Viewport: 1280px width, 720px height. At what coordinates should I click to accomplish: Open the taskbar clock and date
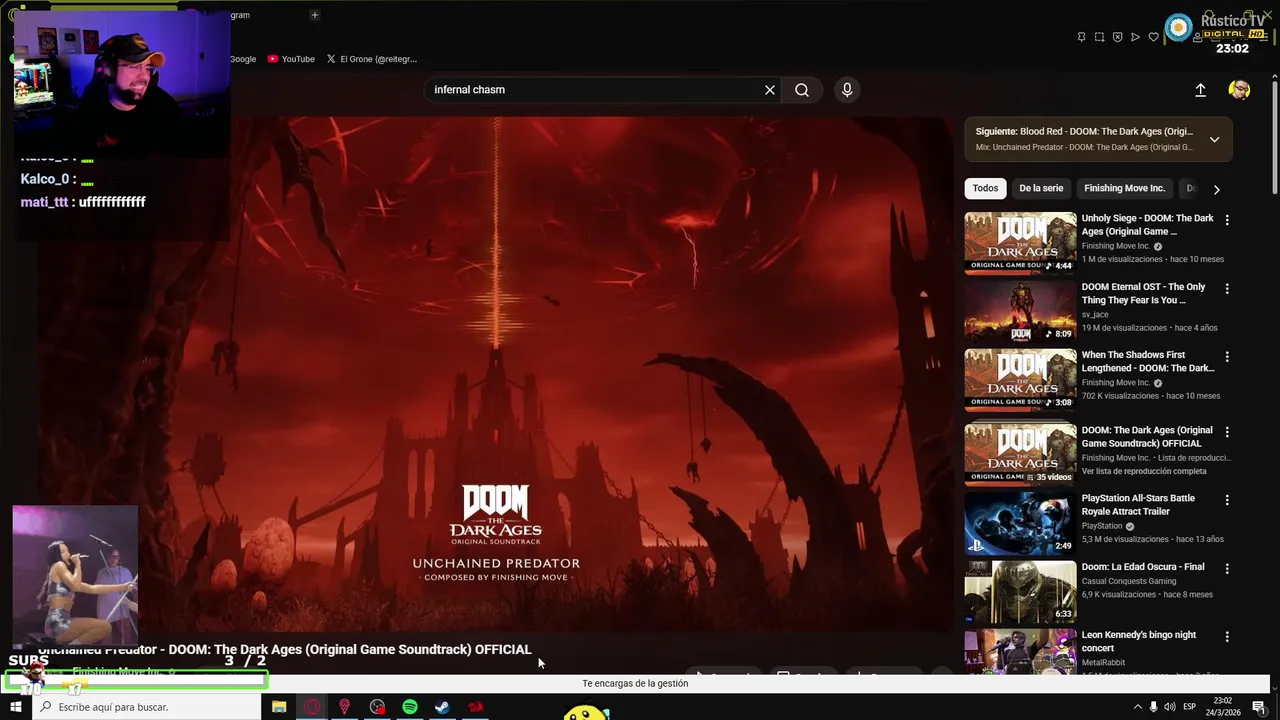[x=1222, y=707]
